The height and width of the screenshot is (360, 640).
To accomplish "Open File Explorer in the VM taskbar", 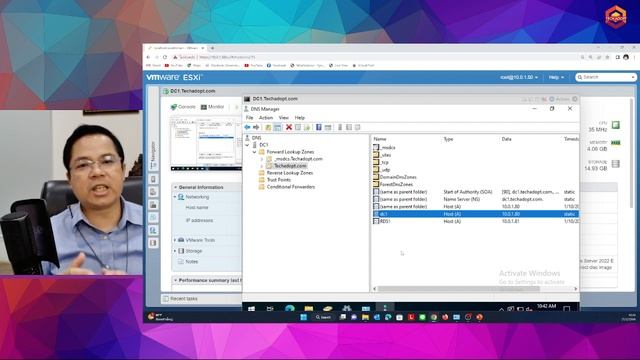I will click(309, 309).
